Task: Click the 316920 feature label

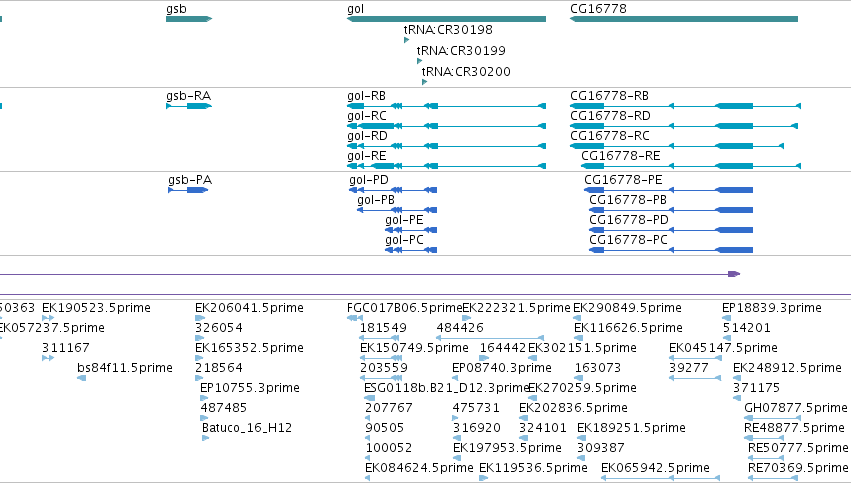Action: (x=477, y=429)
